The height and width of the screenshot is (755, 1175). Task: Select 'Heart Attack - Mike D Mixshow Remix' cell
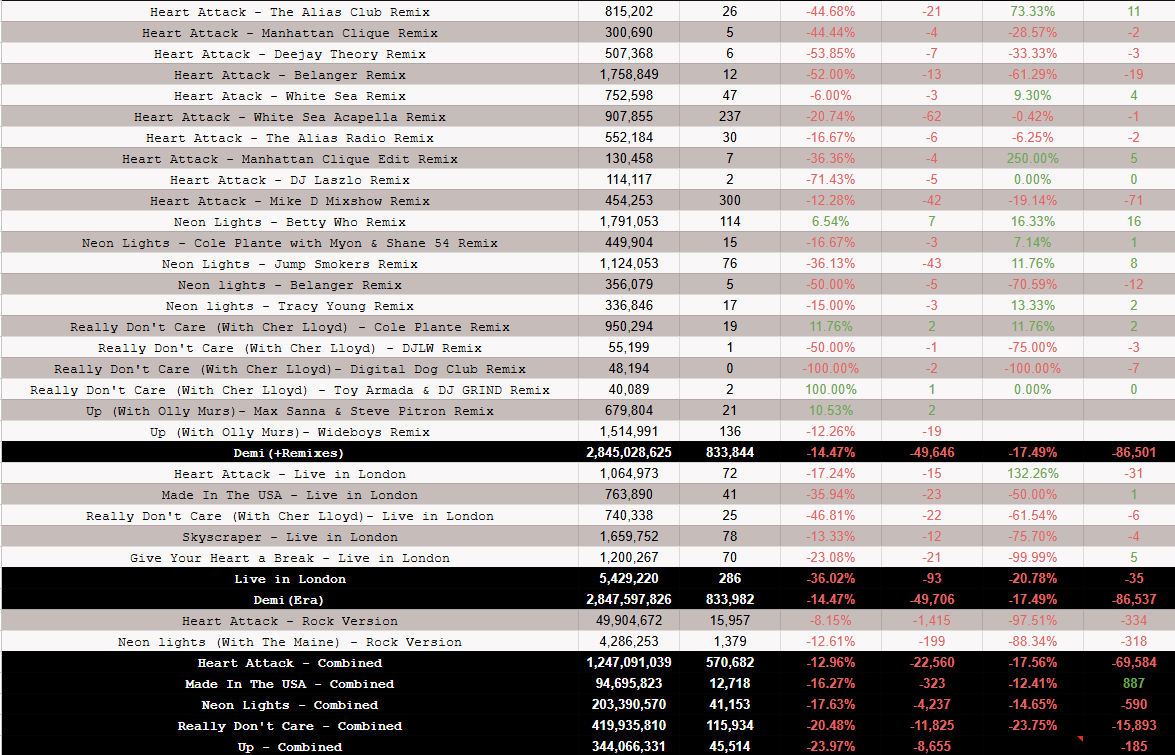point(289,201)
